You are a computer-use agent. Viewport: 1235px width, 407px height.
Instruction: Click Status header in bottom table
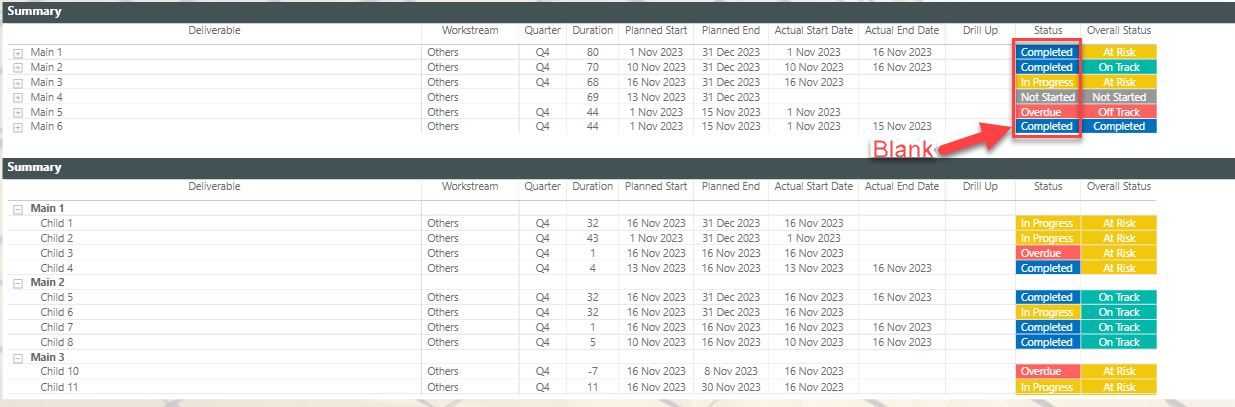tap(1048, 186)
